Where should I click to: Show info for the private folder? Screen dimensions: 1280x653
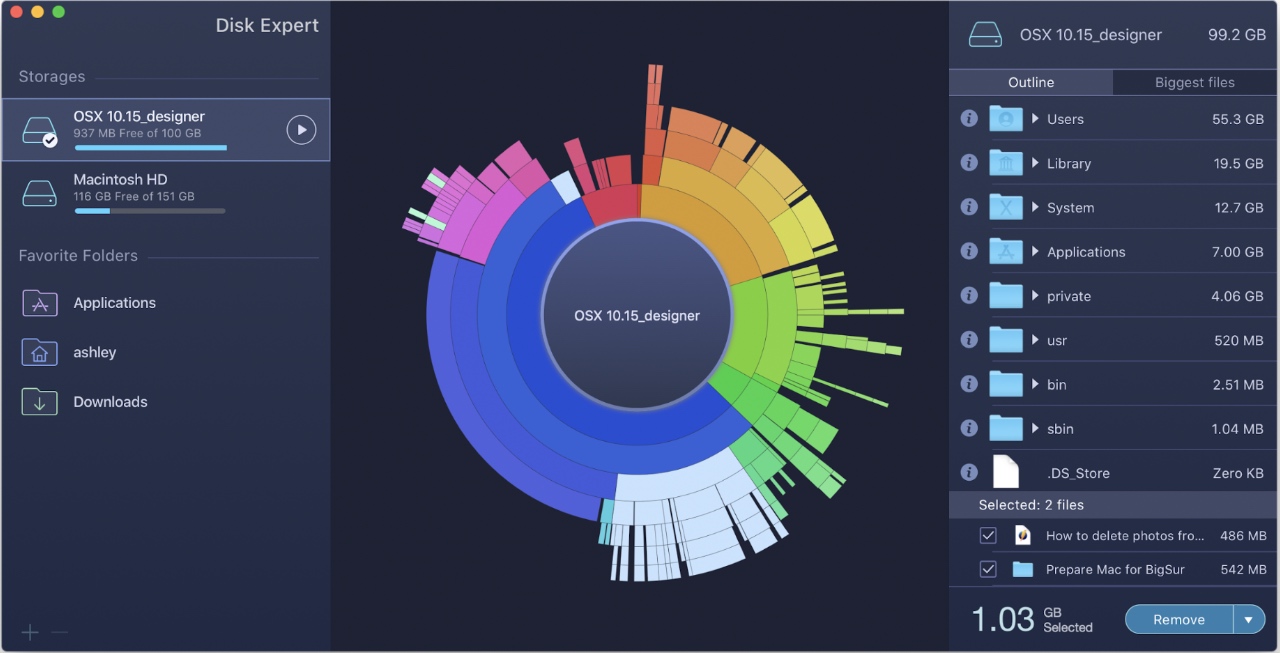pyautogui.click(x=968, y=296)
